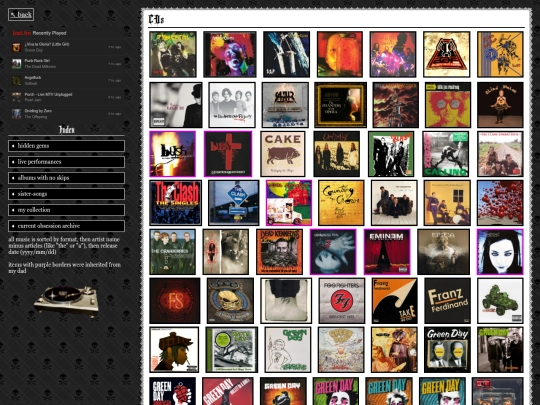
Task: Select the Franz Ferdinand black text cover
Action: [x=447, y=301]
